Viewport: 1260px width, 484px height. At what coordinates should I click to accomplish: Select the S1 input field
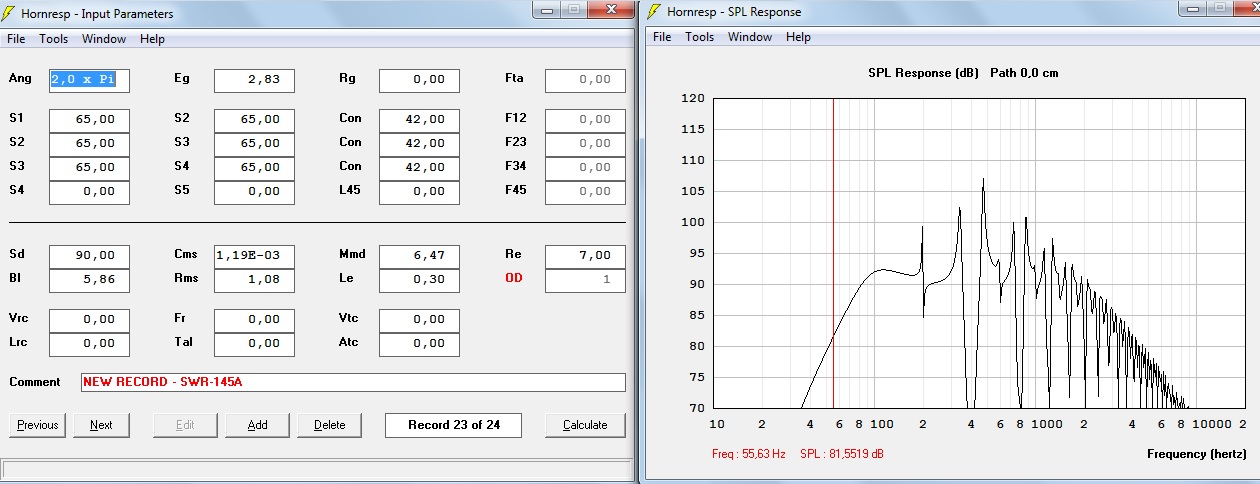coord(89,119)
